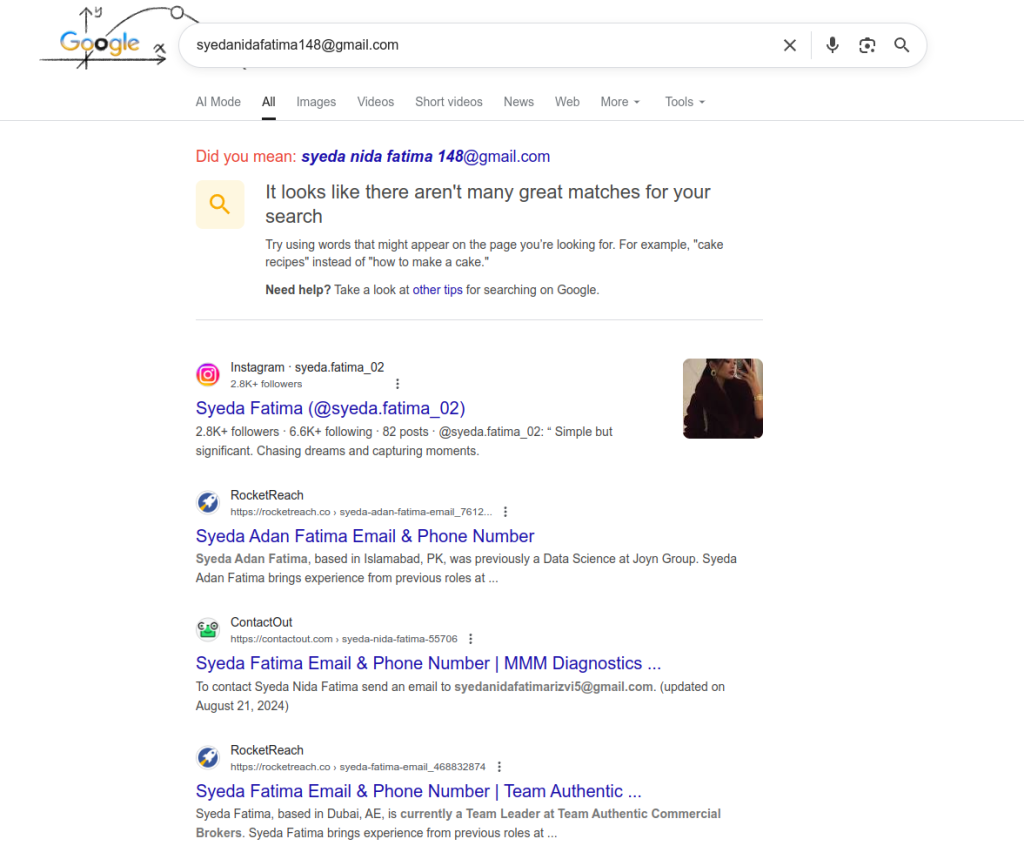Open the Tools dropdown
Screen dimensions: 1024x859
[x=684, y=102]
